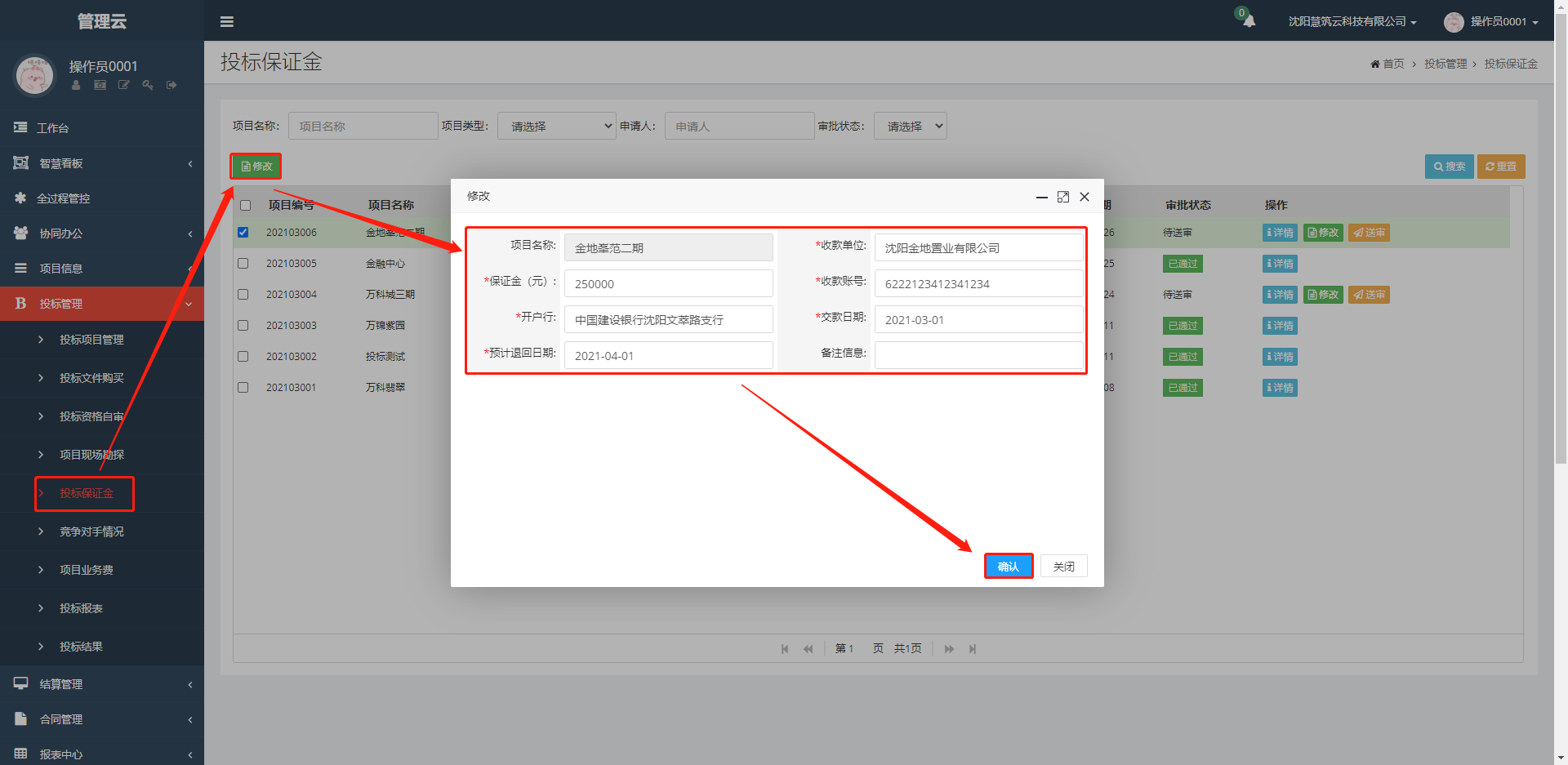Maximize the 修改 dialog

click(x=1063, y=197)
